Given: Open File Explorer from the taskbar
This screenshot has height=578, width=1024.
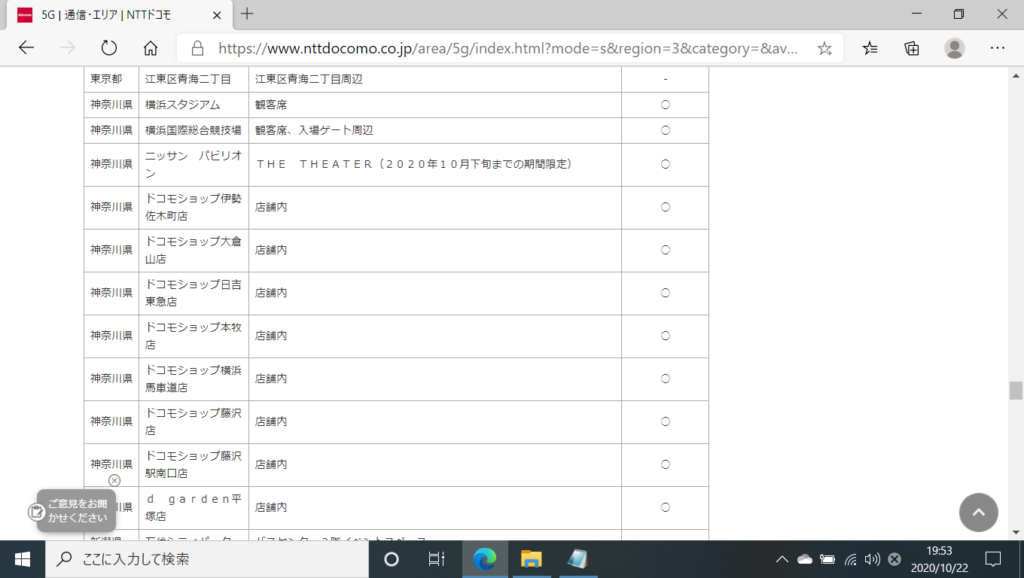Looking at the screenshot, I should (531, 559).
